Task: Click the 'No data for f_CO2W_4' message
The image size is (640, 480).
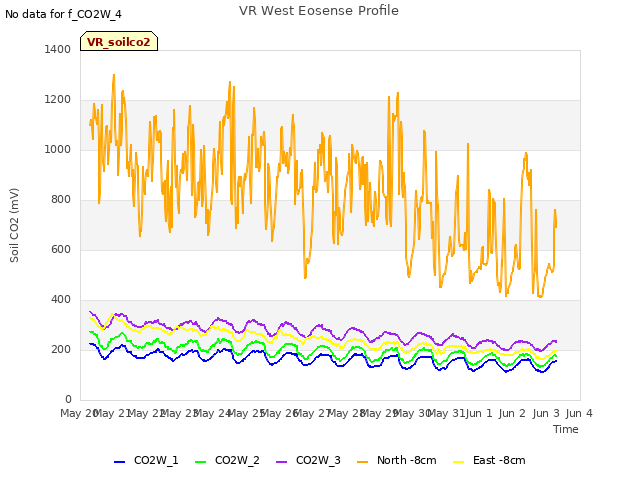Action: 63,14
